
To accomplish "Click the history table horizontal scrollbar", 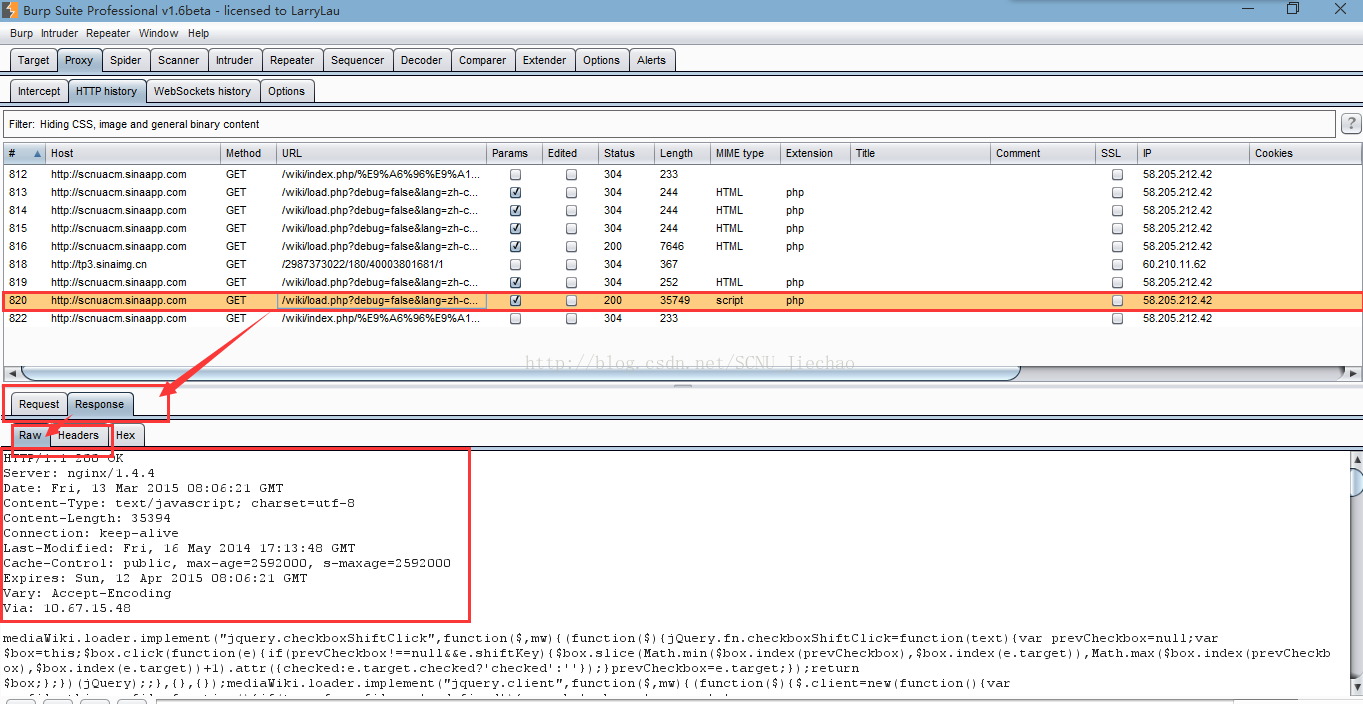I will pos(520,373).
